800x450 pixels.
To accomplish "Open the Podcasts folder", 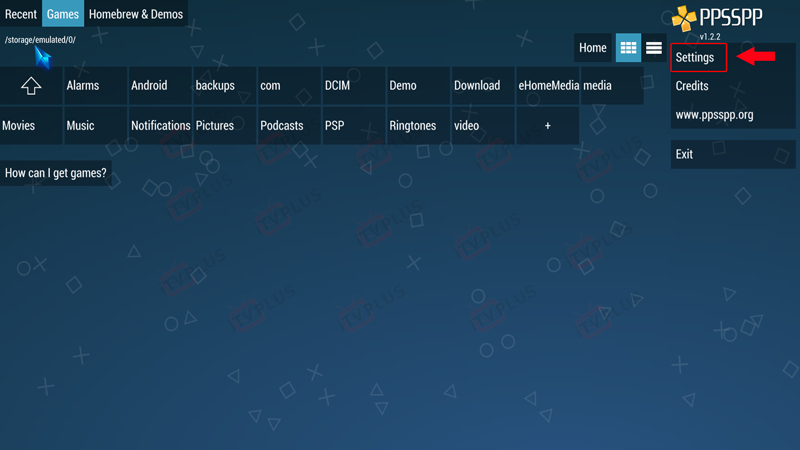I will 290,126.
